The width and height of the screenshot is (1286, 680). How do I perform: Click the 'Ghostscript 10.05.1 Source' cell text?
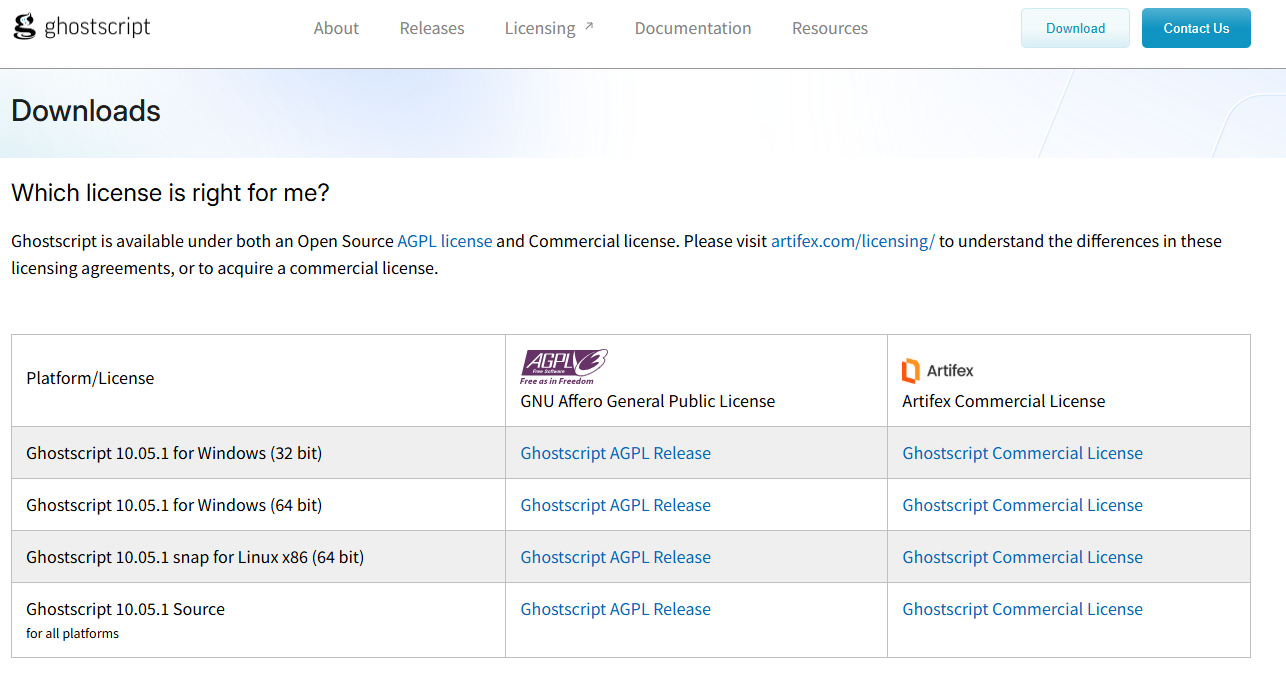[126, 609]
